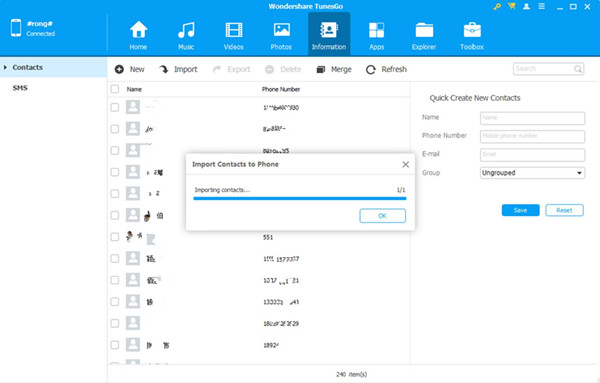Open the Toolbox tab
Image resolution: width=600 pixels, height=383 pixels.
(x=472, y=35)
